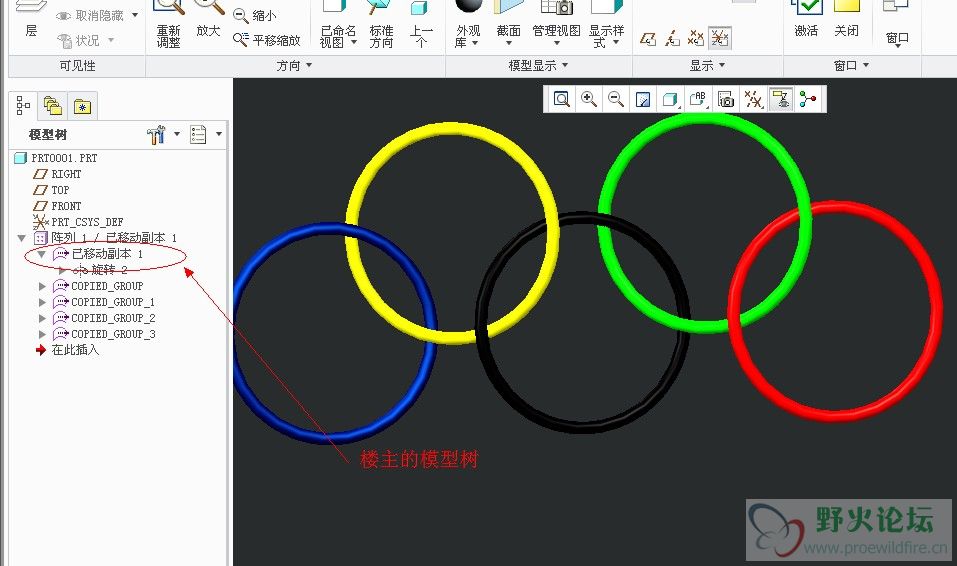Click the Refit (重新调整) view button

[x=168, y=24]
